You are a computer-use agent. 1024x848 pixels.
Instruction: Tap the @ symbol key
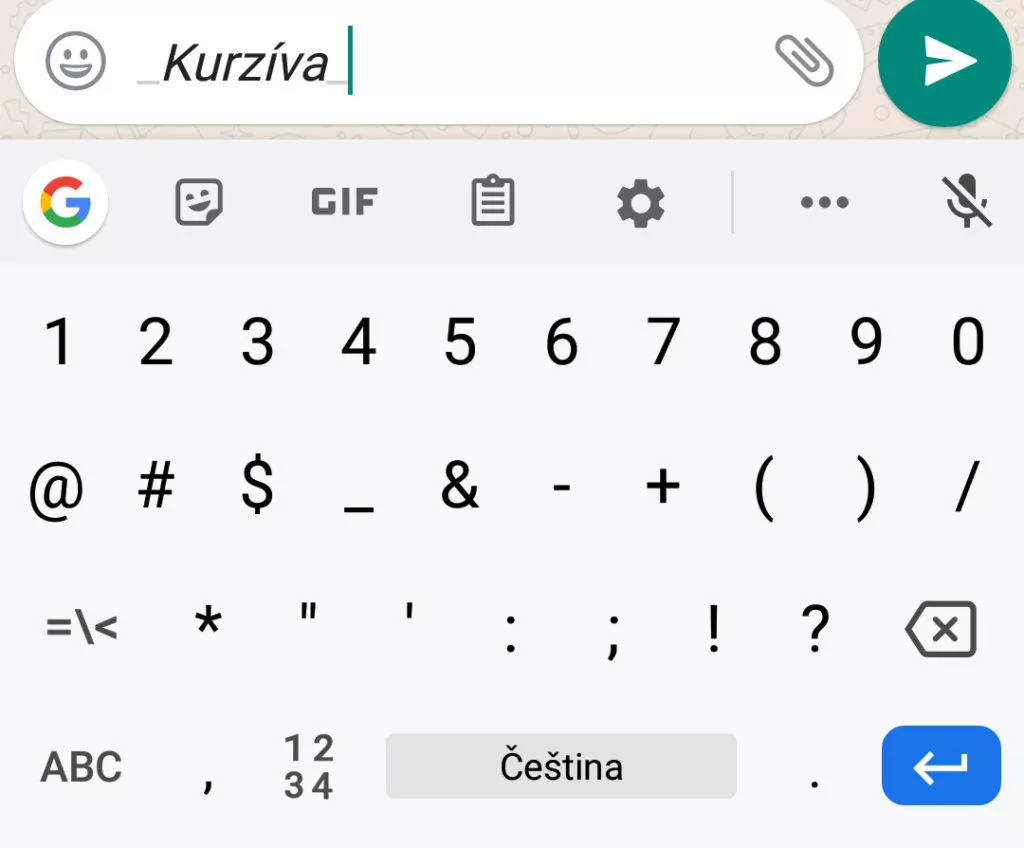56,490
